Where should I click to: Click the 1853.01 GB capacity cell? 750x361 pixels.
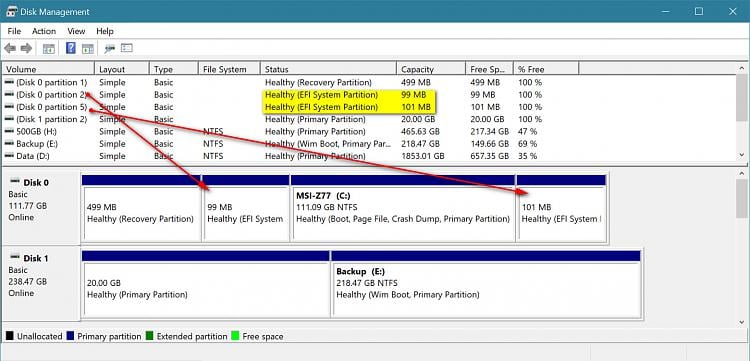pos(423,156)
